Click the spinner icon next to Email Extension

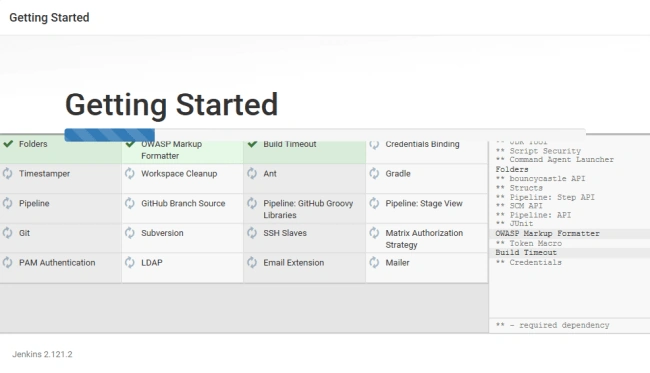[252, 262]
